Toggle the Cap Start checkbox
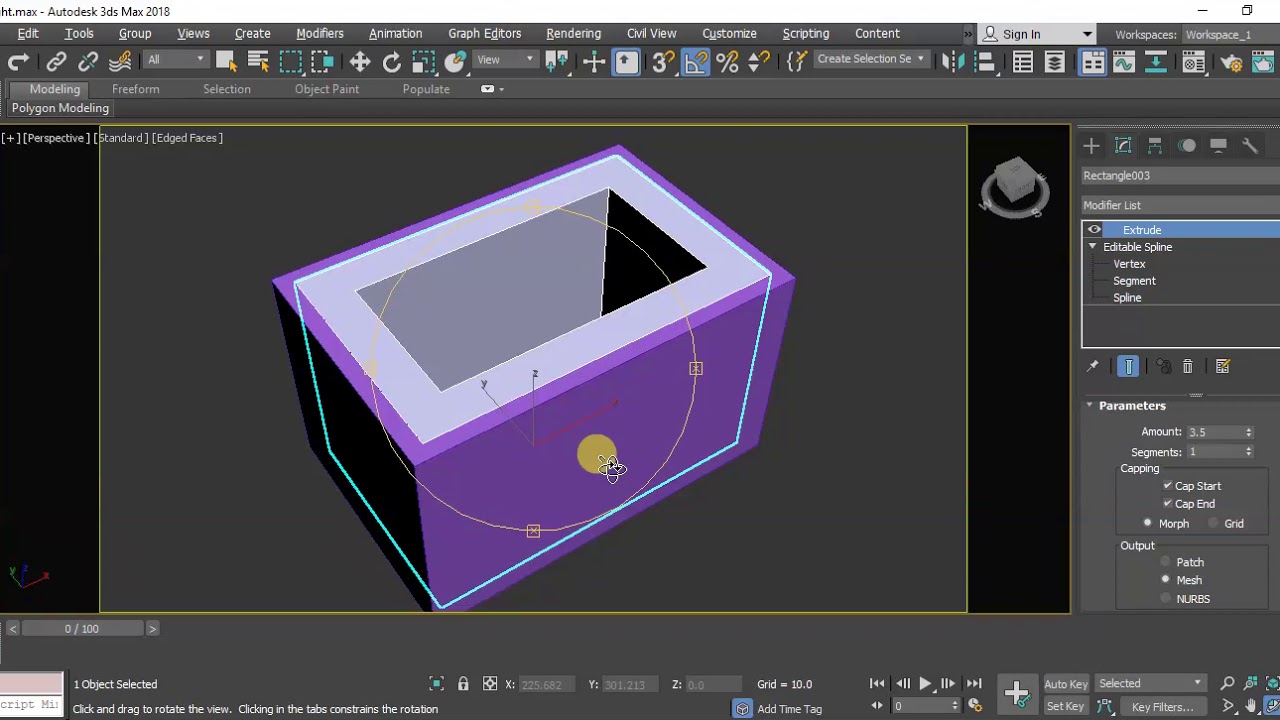 tap(1167, 486)
